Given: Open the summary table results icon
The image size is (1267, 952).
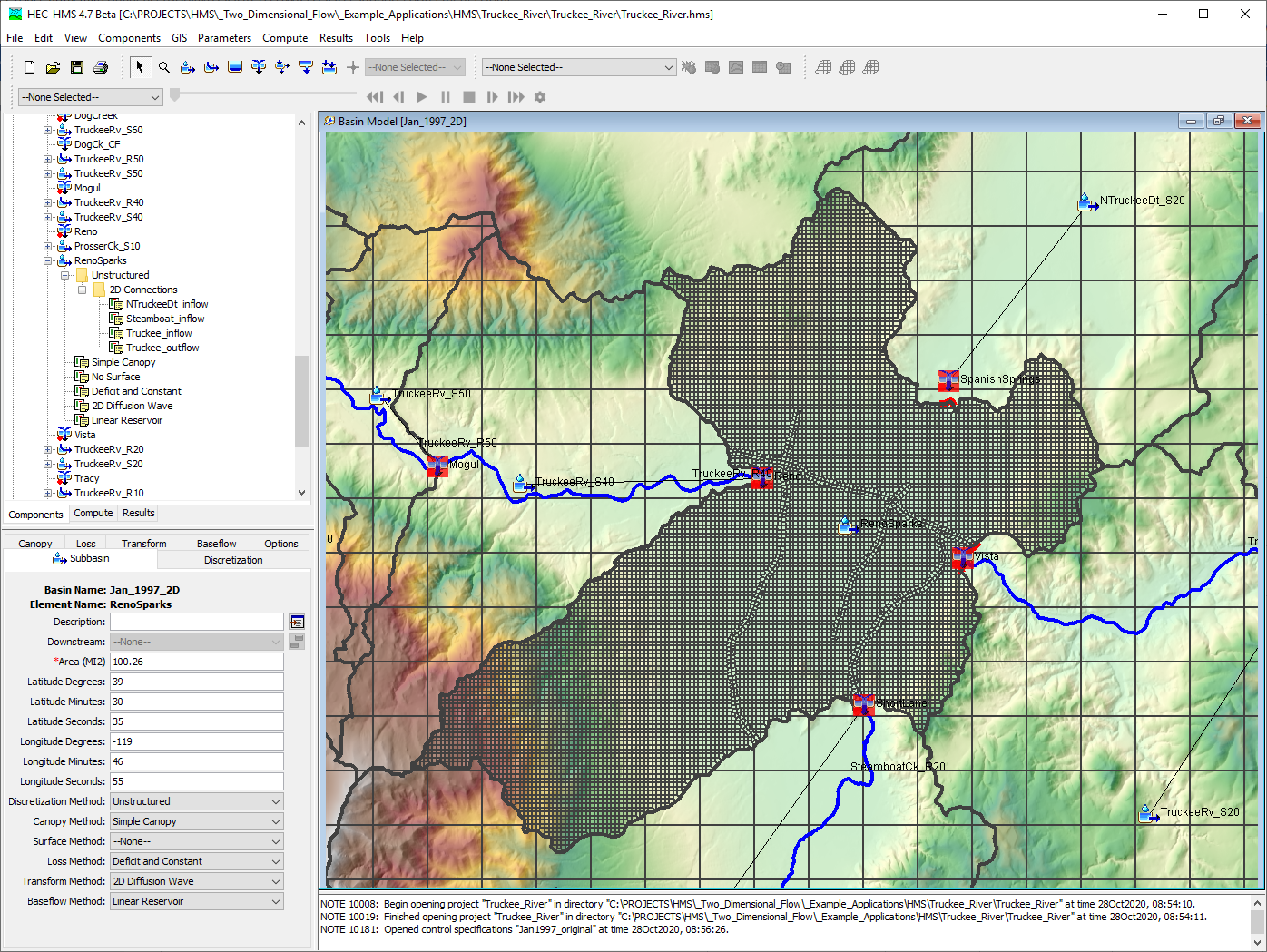Looking at the screenshot, I should point(760,67).
